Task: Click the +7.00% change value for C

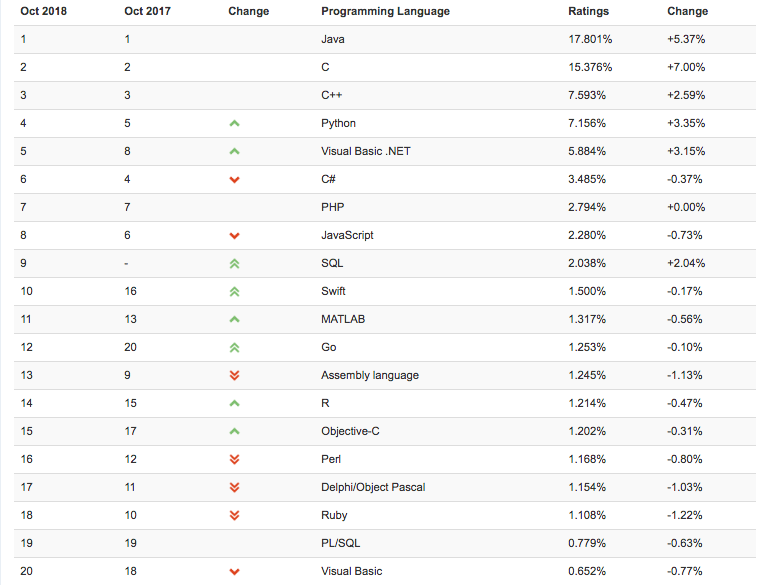Action: 686,67
